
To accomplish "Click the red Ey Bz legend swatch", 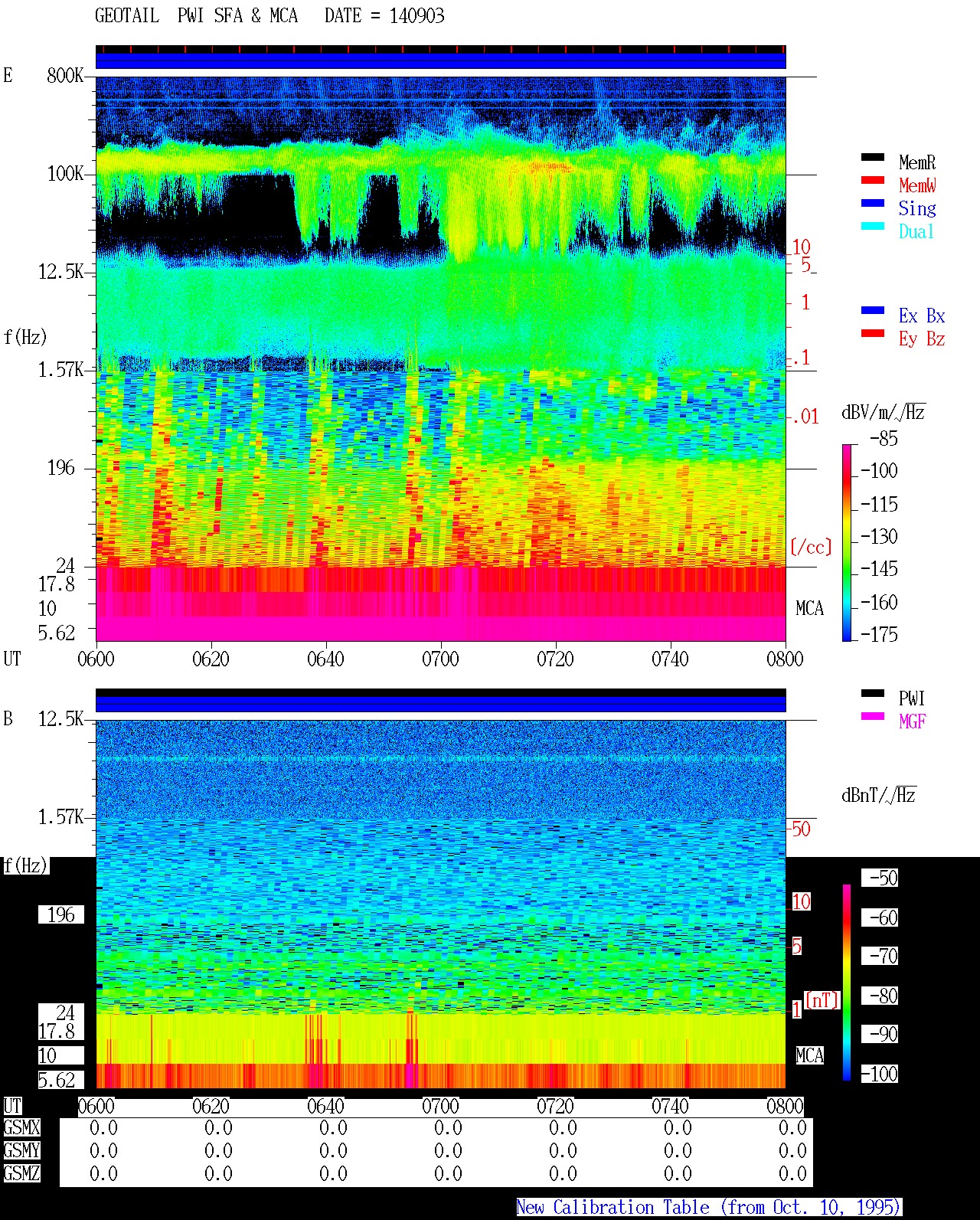I will (873, 334).
